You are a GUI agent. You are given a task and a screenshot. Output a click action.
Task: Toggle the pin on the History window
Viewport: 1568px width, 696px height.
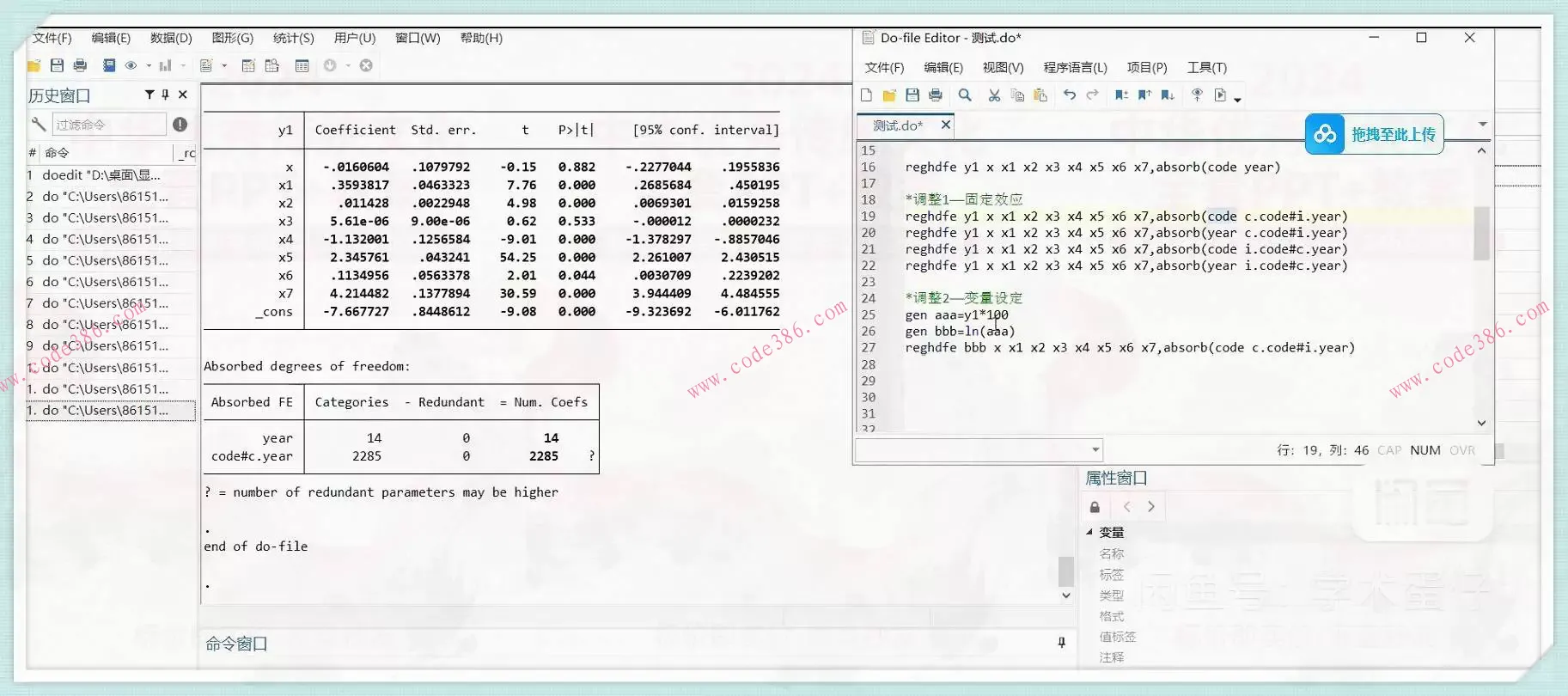[x=166, y=95]
